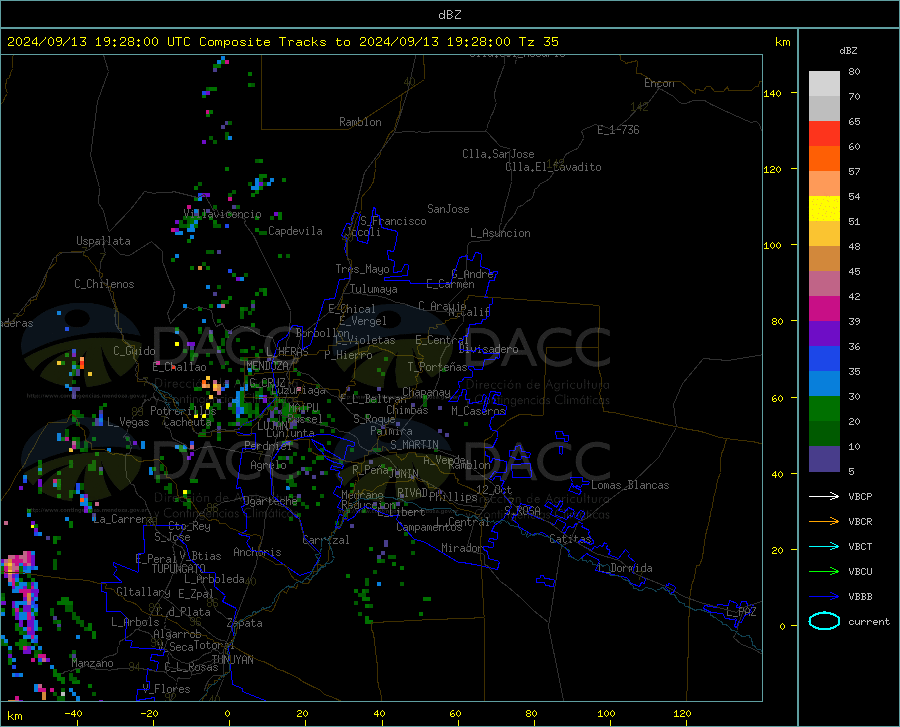900x727 pixels.
Task: Click the S_MARTIN map label
Action: pyautogui.click(x=414, y=445)
